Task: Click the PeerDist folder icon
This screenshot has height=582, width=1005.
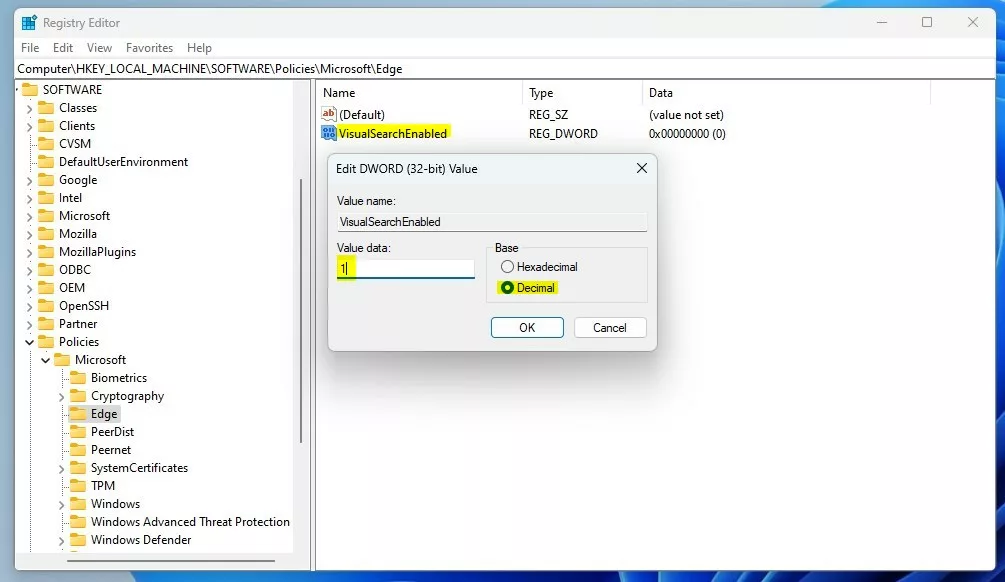Action: pos(78,431)
